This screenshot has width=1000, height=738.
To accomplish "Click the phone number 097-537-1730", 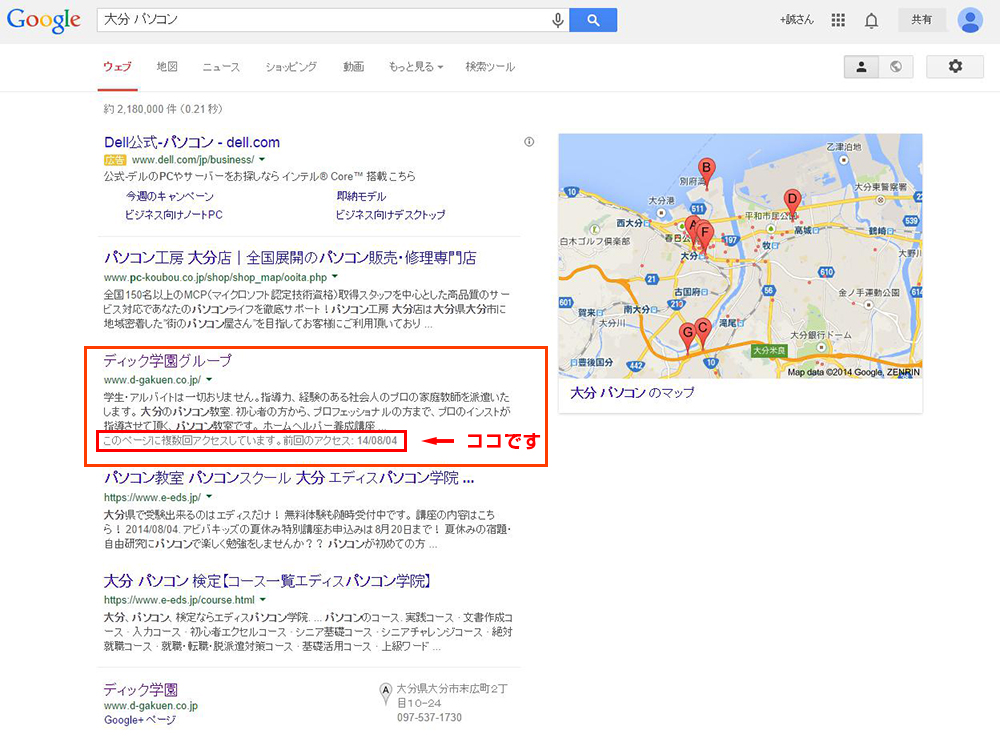I will tap(429, 718).
